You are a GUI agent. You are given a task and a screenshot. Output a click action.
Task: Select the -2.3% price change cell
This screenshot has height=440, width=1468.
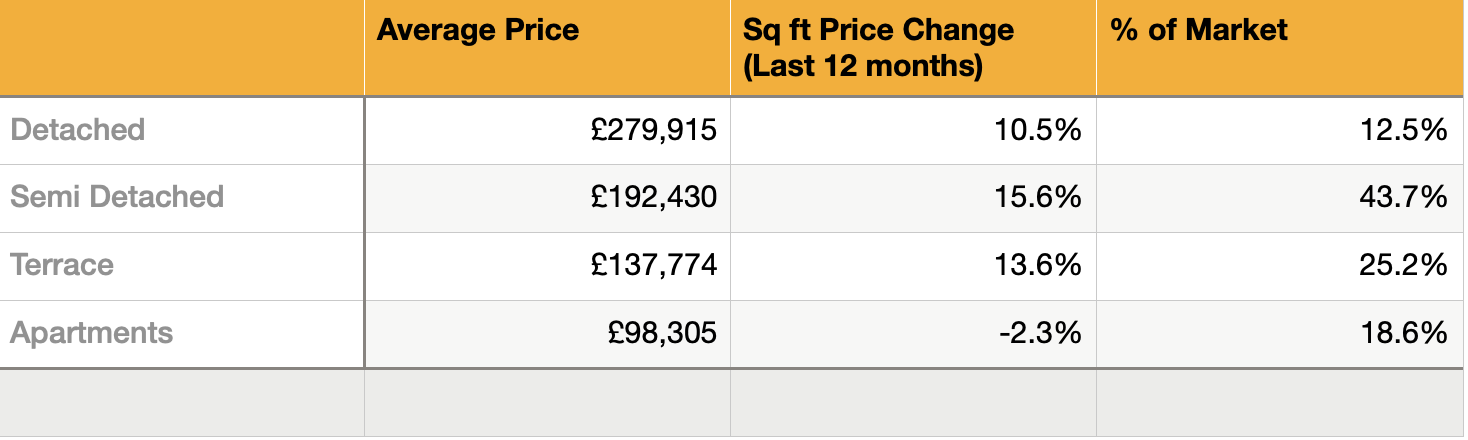(x=913, y=334)
